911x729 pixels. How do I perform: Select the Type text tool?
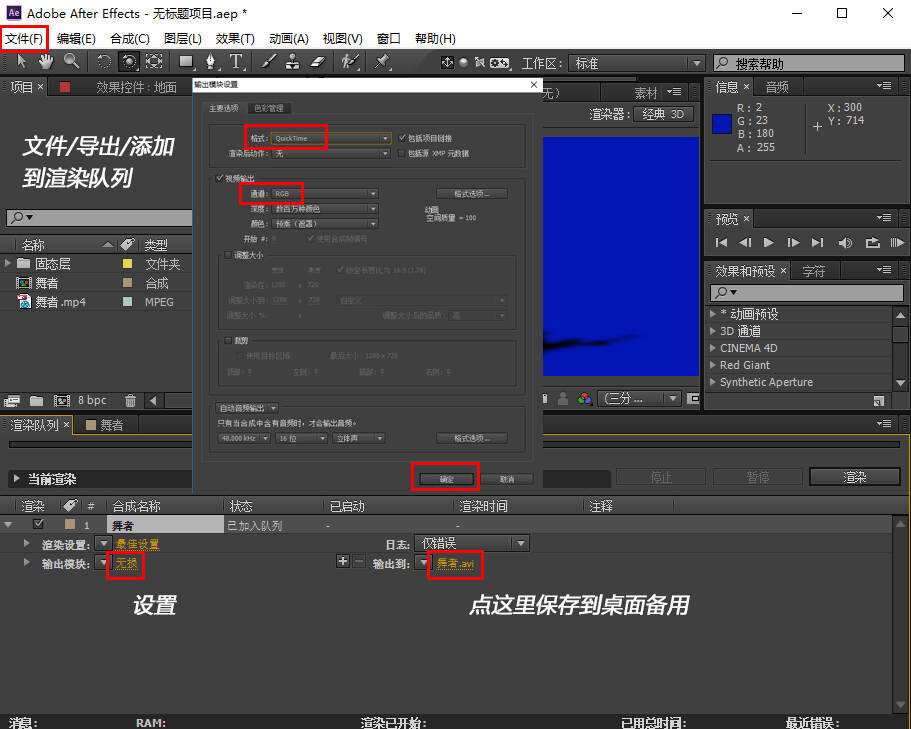coord(236,62)
